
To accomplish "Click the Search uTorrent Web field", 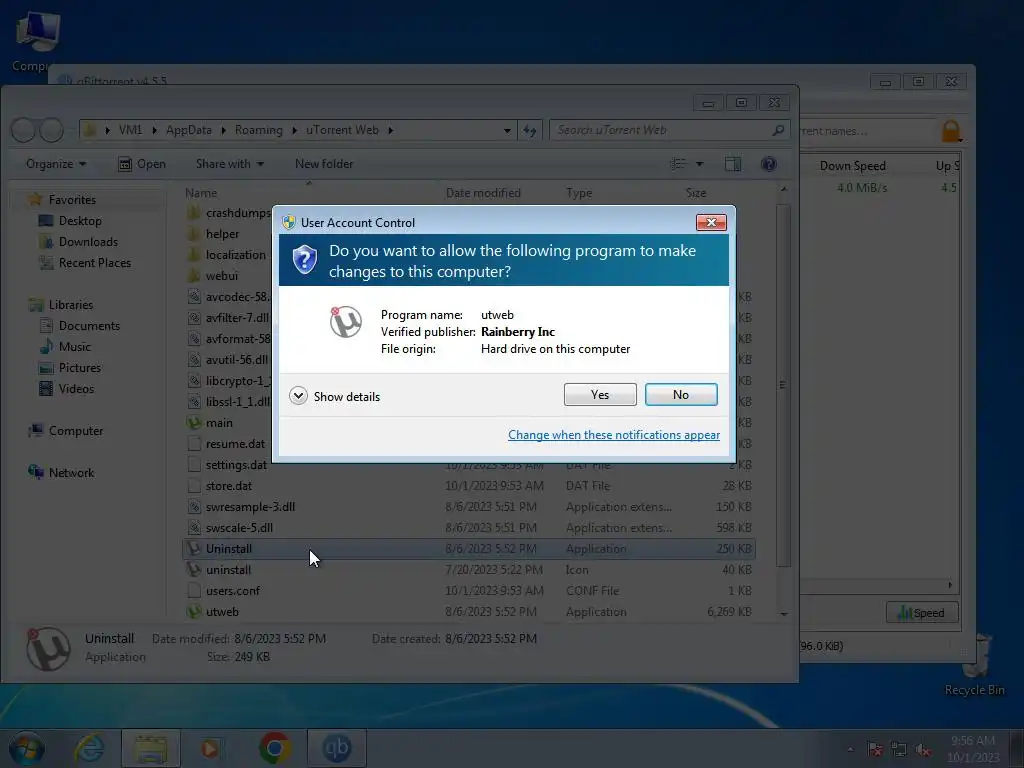I will pos(669,130).
